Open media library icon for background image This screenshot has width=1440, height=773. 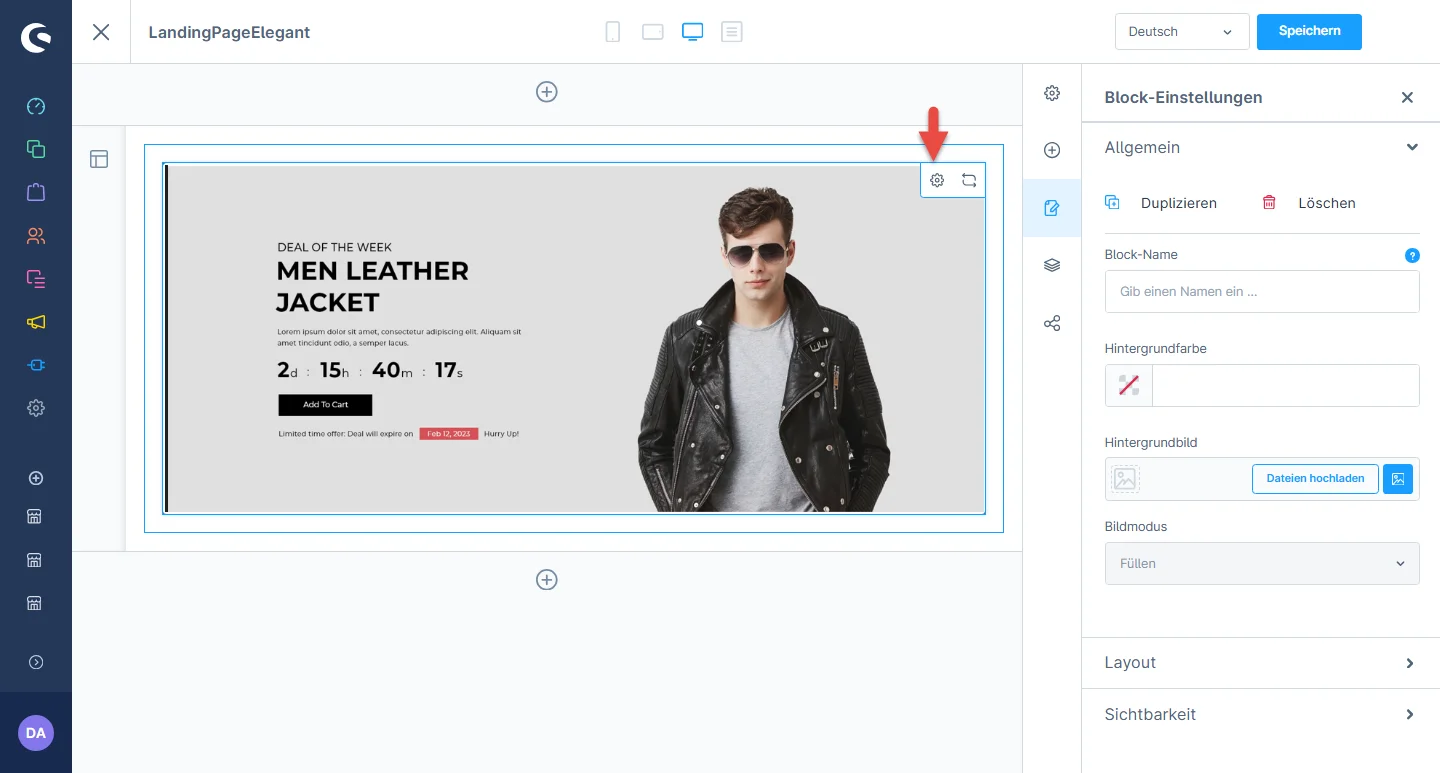(x=1398, y=479)
